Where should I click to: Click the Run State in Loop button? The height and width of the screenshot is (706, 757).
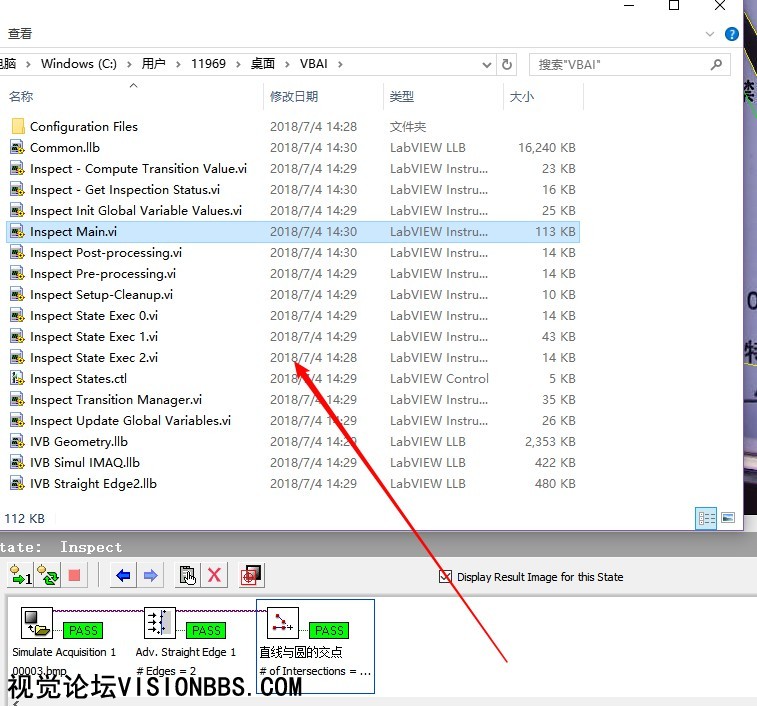pos(48,575)
